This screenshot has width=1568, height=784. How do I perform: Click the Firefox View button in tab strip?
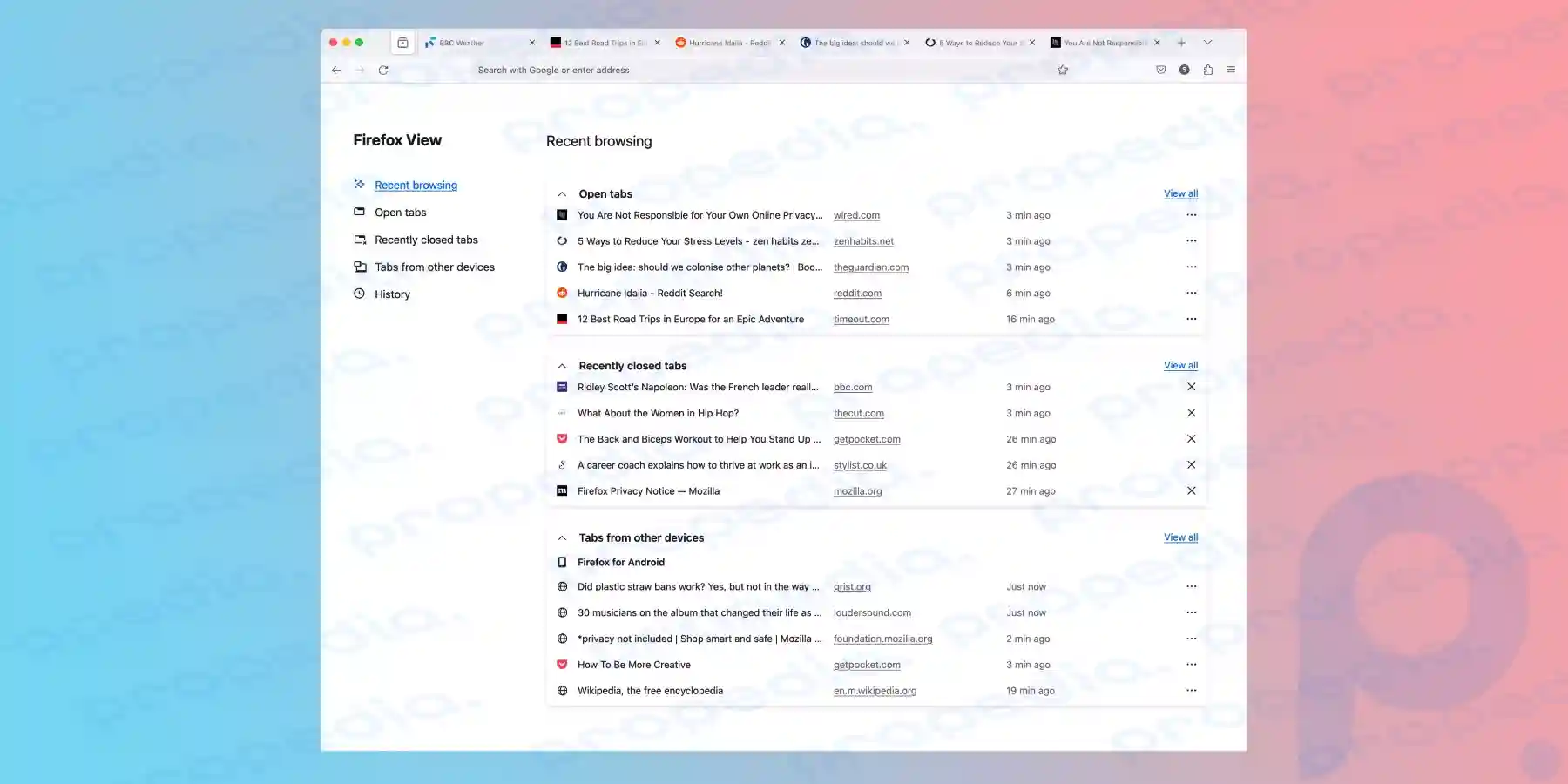[x=402, y=43]
